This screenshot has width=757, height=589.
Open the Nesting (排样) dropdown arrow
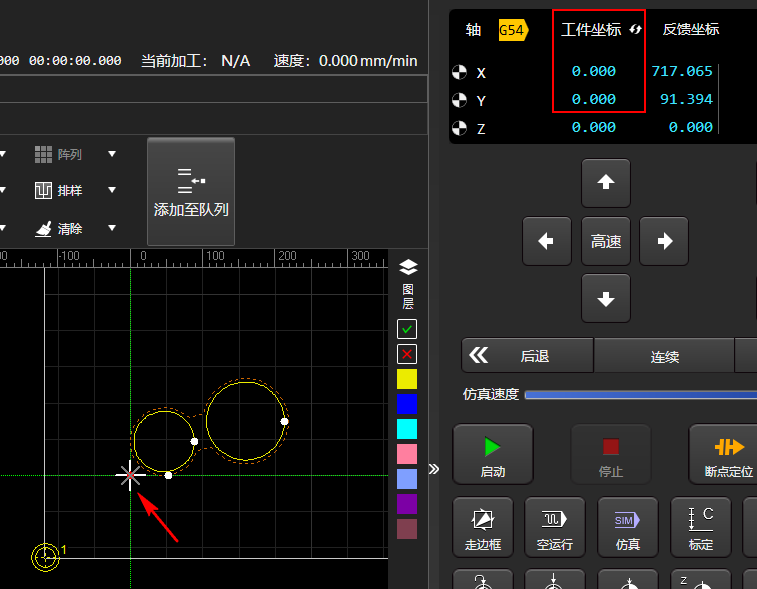112,190
